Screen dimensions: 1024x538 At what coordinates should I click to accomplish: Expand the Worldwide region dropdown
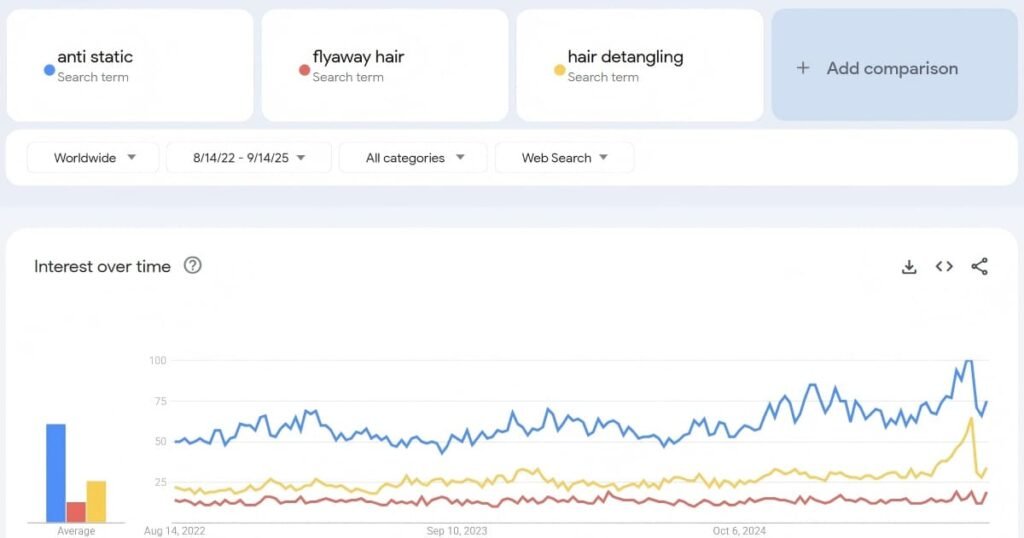point(93,158)
